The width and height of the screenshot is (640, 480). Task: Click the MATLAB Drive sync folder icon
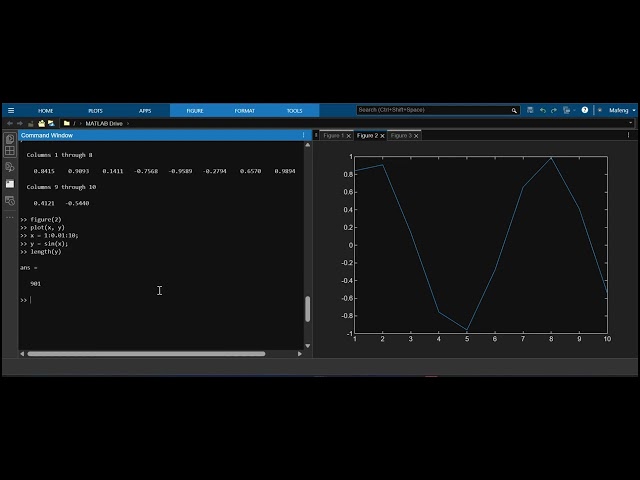51,123
